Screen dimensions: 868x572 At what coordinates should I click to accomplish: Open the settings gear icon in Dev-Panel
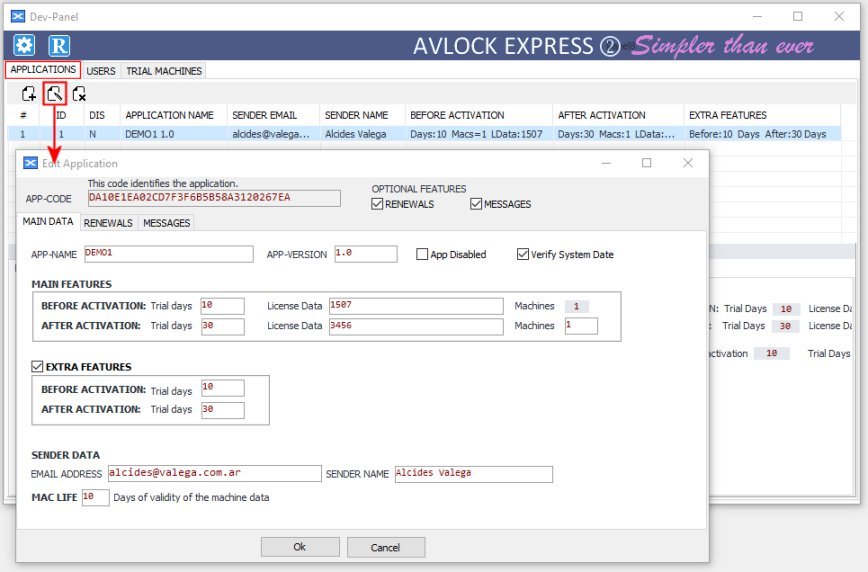[x=24, y=45]
